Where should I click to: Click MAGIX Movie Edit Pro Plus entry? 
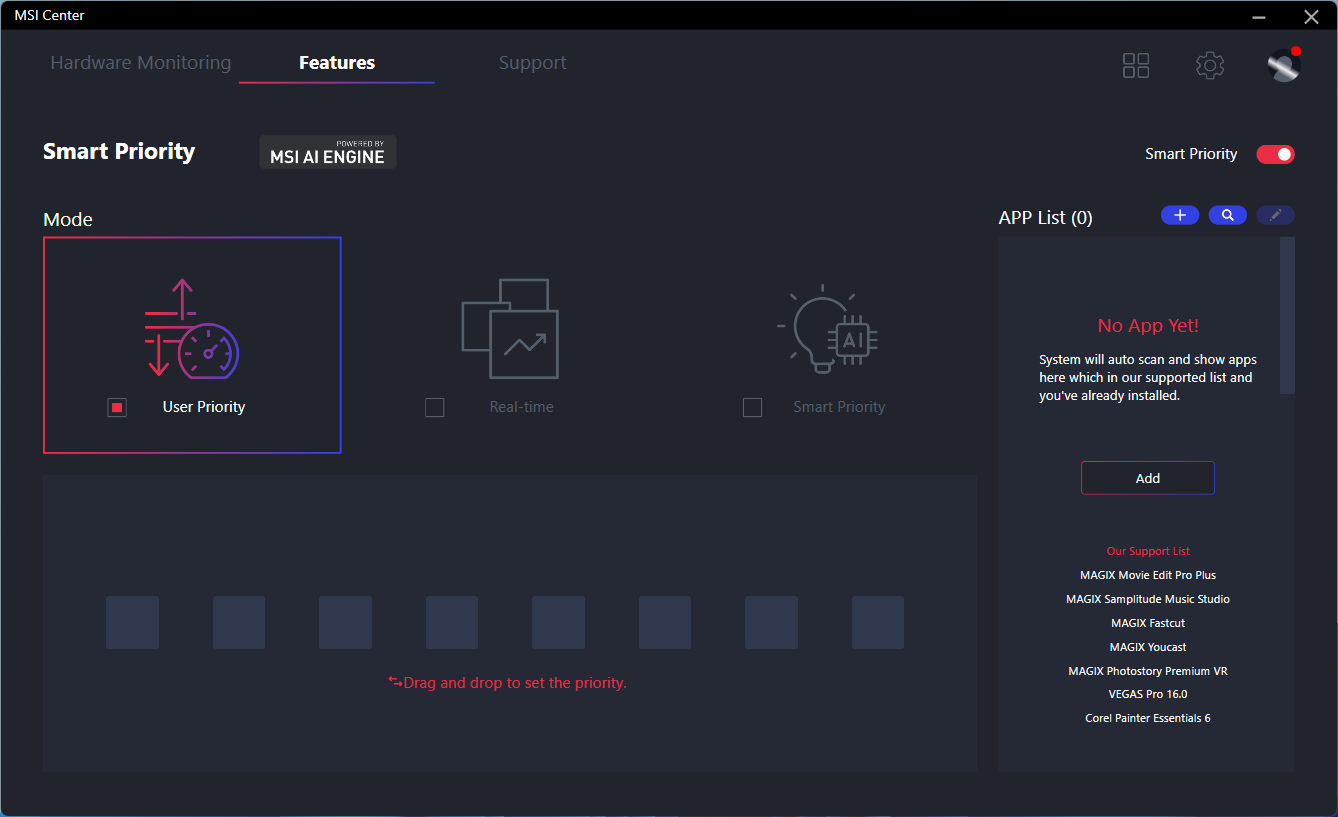pos(1148,575)
